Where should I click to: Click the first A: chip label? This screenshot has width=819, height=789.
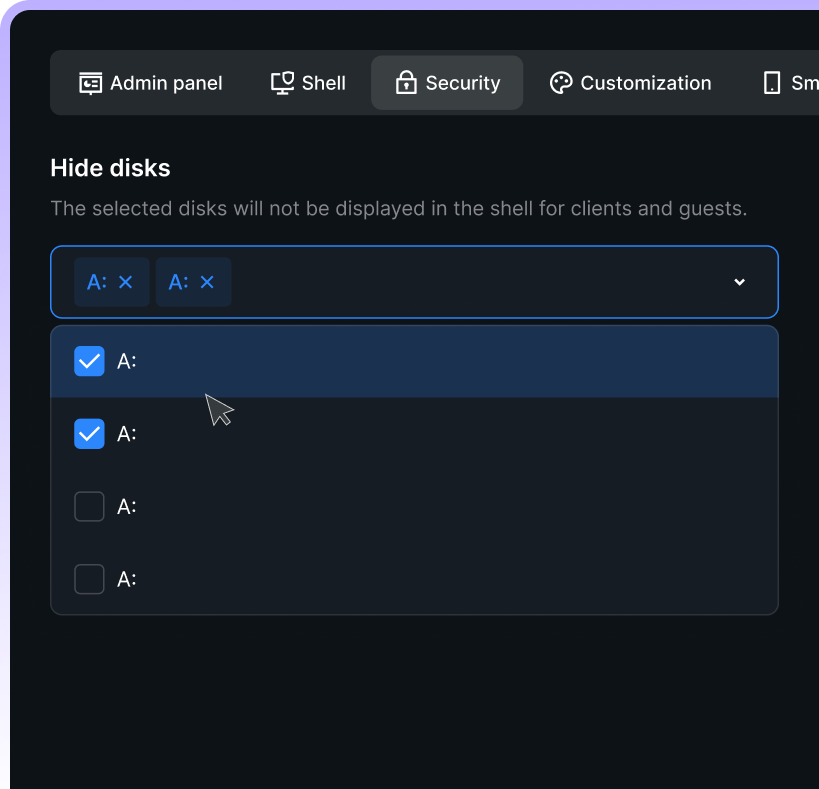97,282
